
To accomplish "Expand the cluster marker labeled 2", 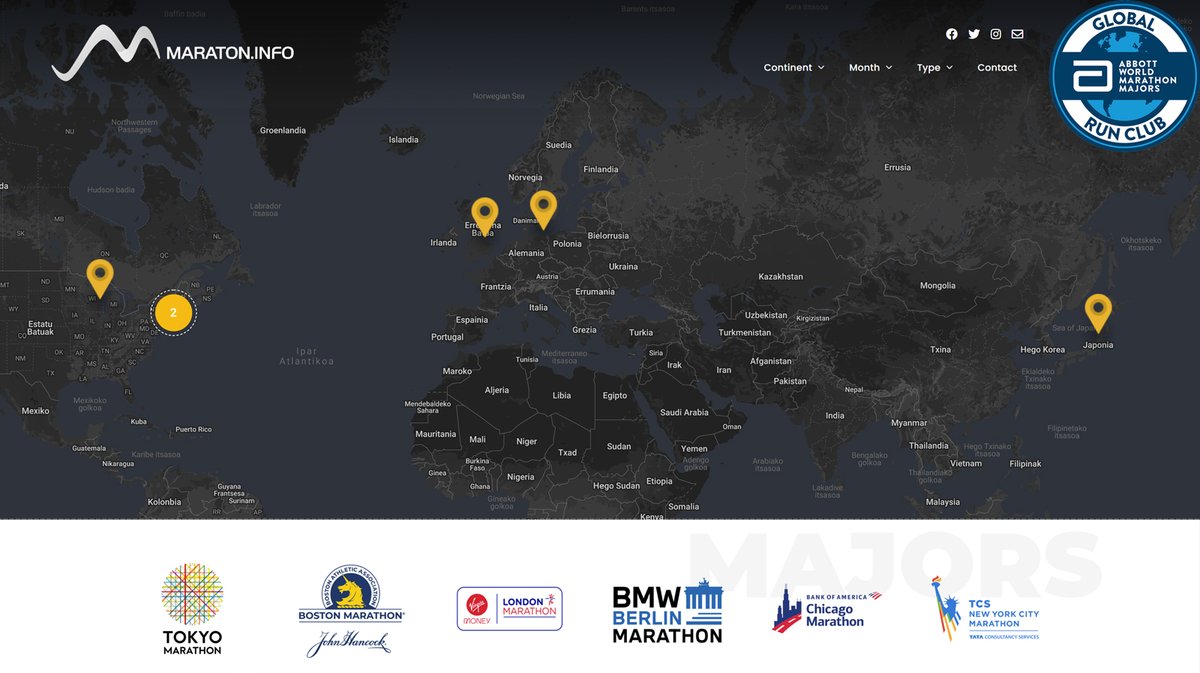I will tap(174, 313).
